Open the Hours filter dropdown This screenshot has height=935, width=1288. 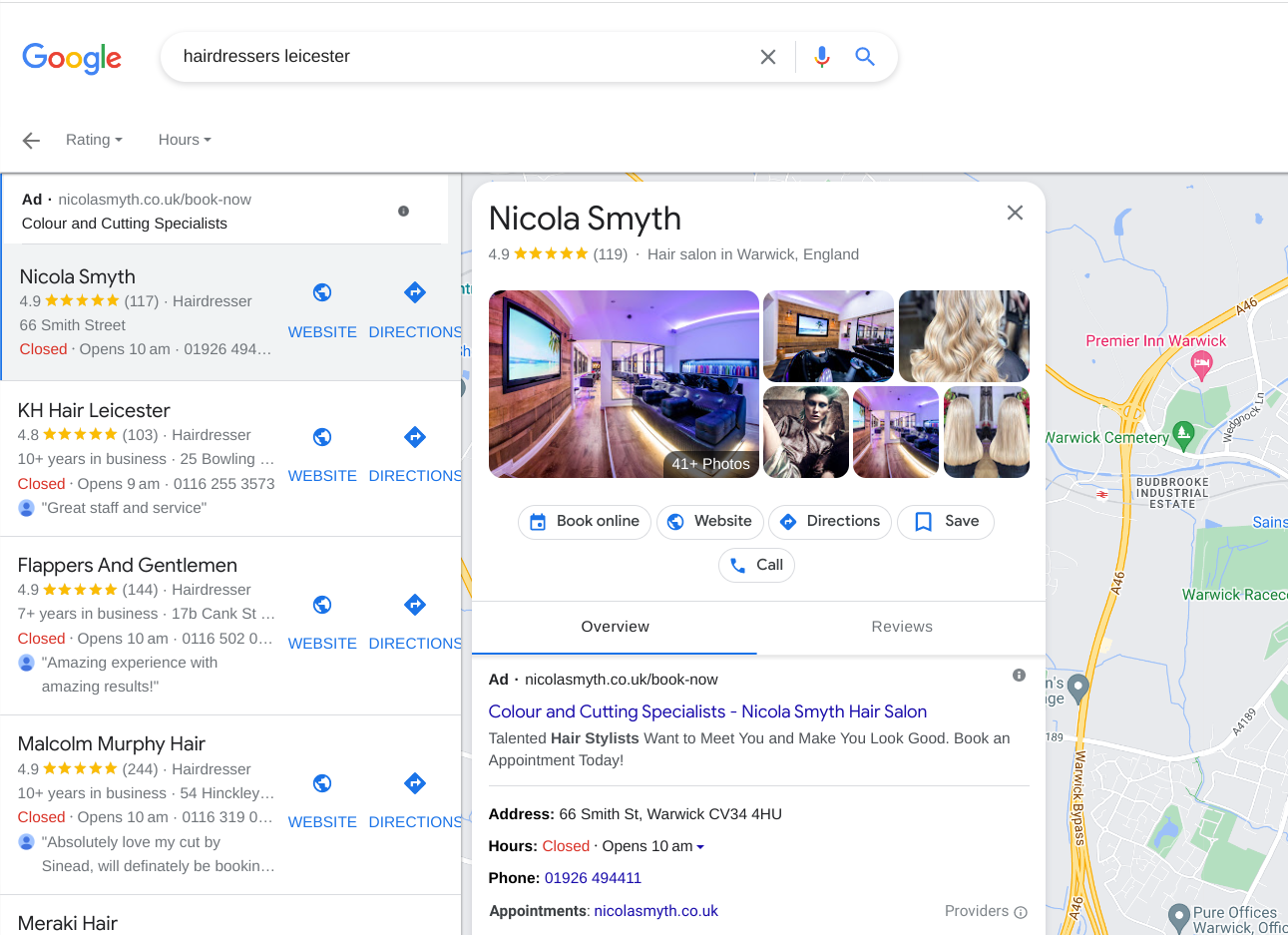(x=185, y=140)
